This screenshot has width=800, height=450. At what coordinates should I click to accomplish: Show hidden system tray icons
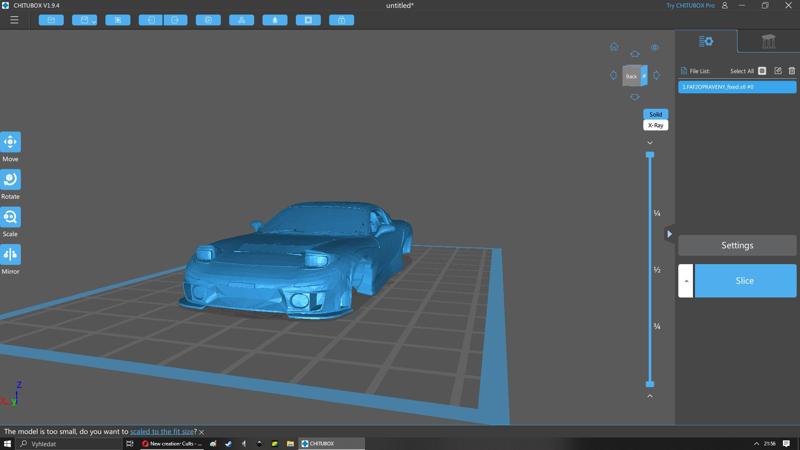(756, 444)
